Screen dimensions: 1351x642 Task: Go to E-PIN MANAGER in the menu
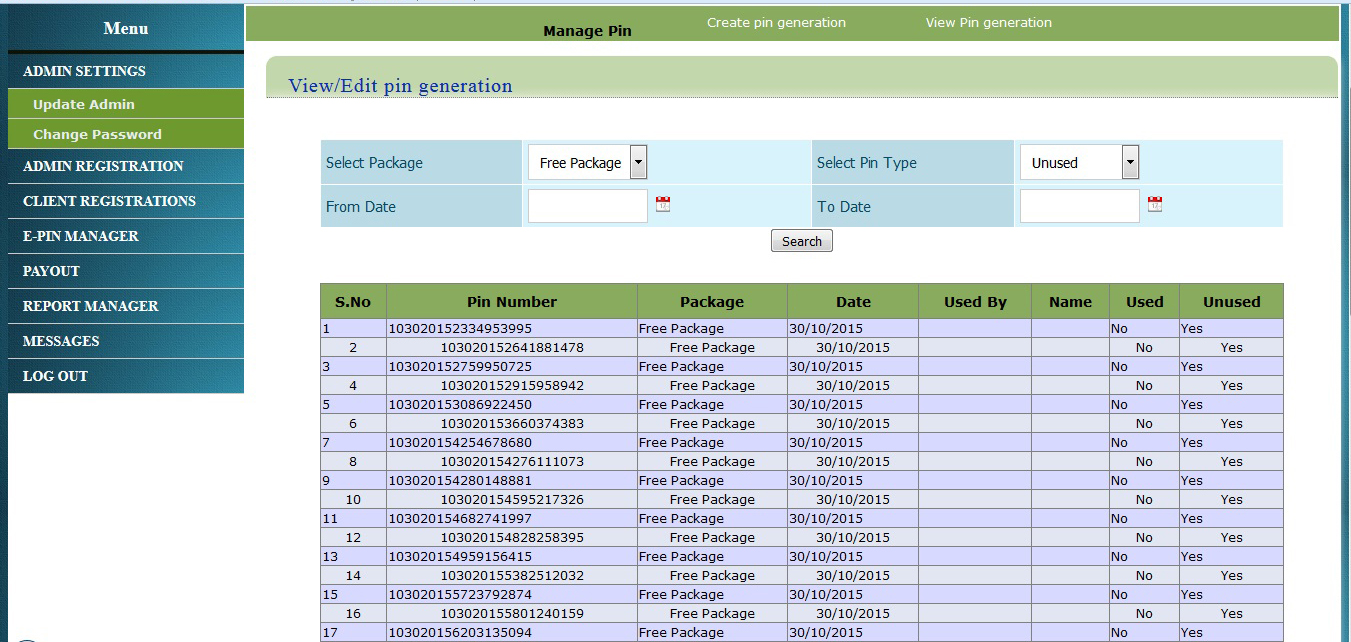pos(81,236)
